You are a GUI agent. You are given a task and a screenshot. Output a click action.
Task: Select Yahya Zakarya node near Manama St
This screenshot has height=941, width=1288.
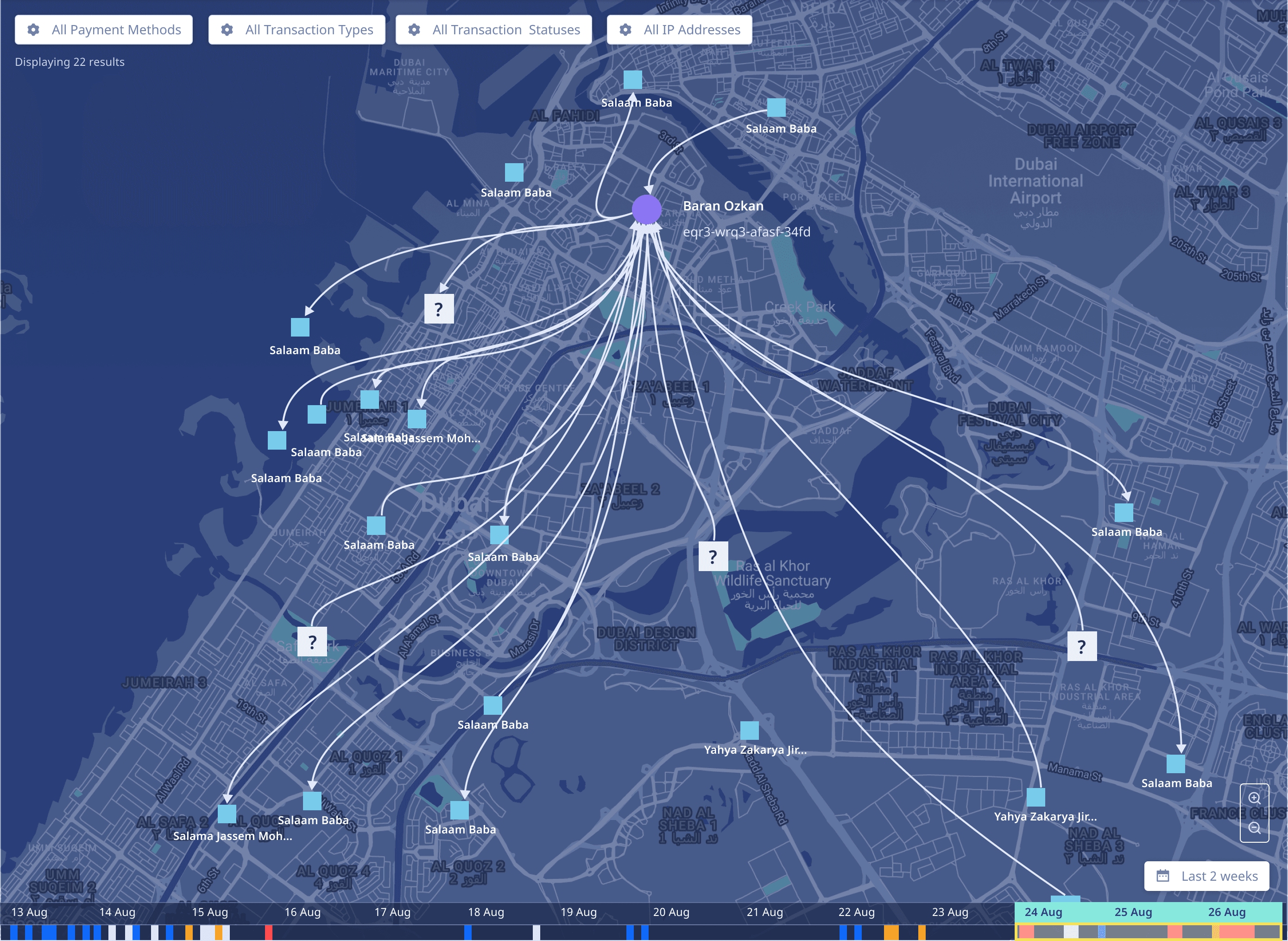point(1035,797)
